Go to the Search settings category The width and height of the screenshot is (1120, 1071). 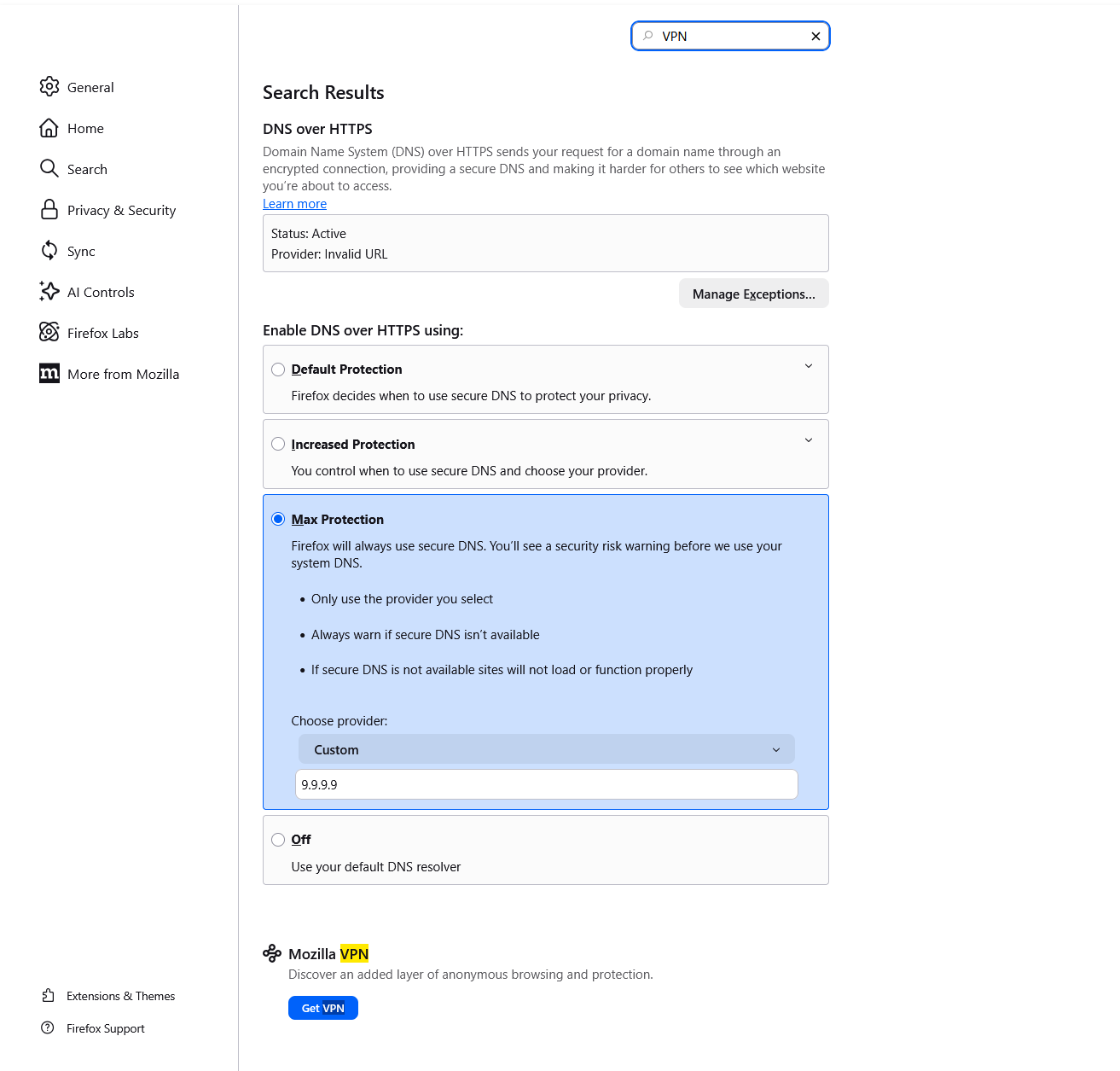(87, 169)
